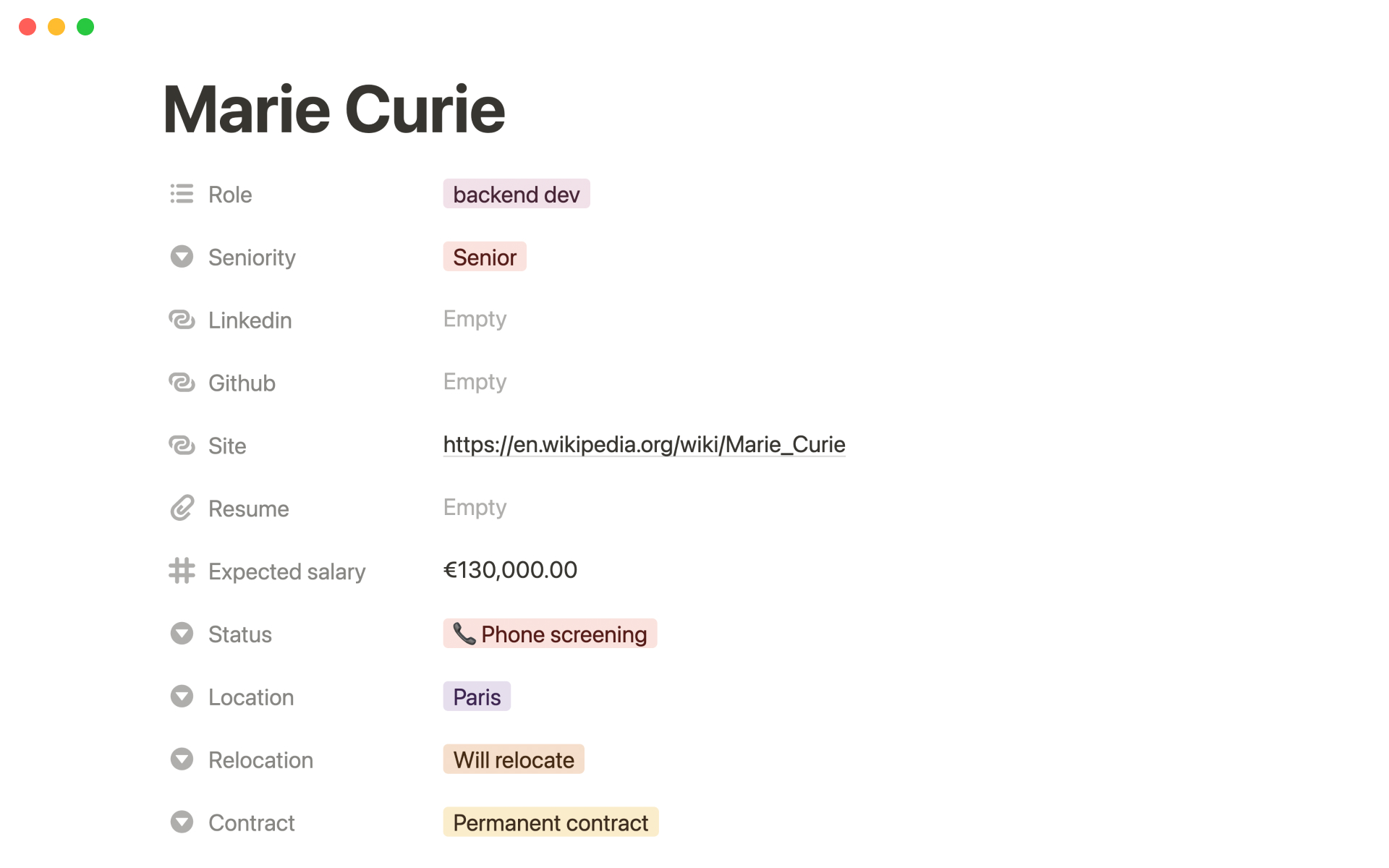Open the Marie Curie Wikipedia link
Image resolution: width=1389 pixels, height=868 pixels.
point(644,444)
